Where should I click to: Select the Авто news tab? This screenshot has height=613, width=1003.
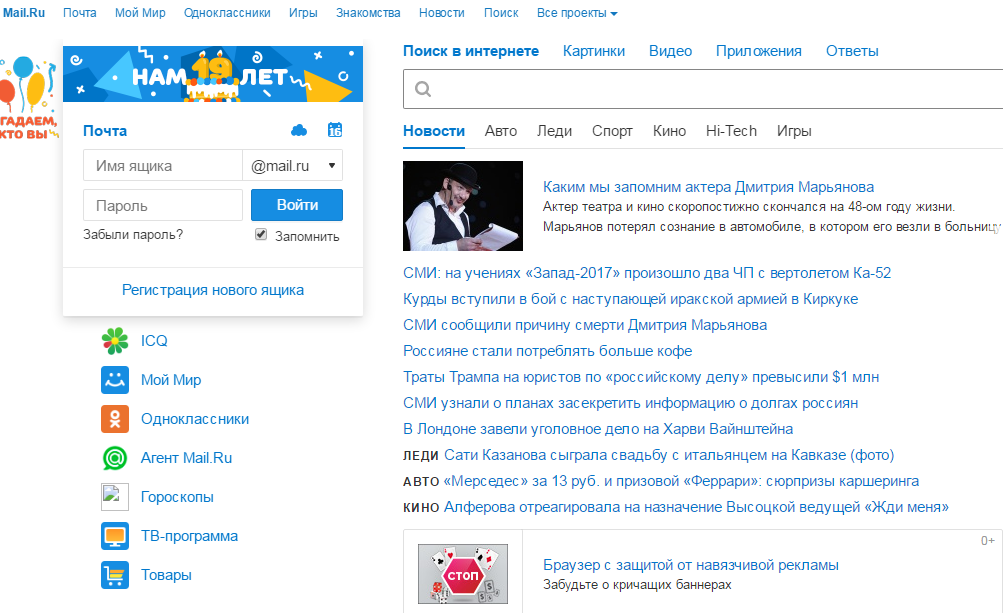click(x=501, y=131)
